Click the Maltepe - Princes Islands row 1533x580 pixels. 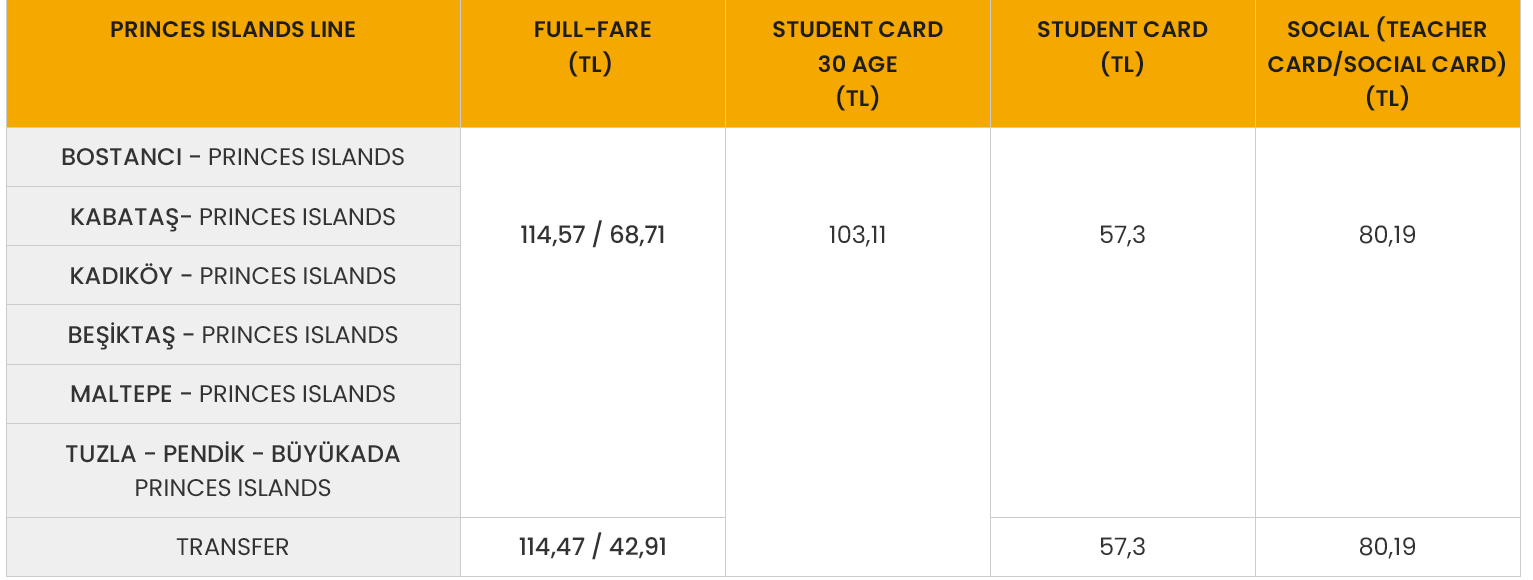(233, 394)
